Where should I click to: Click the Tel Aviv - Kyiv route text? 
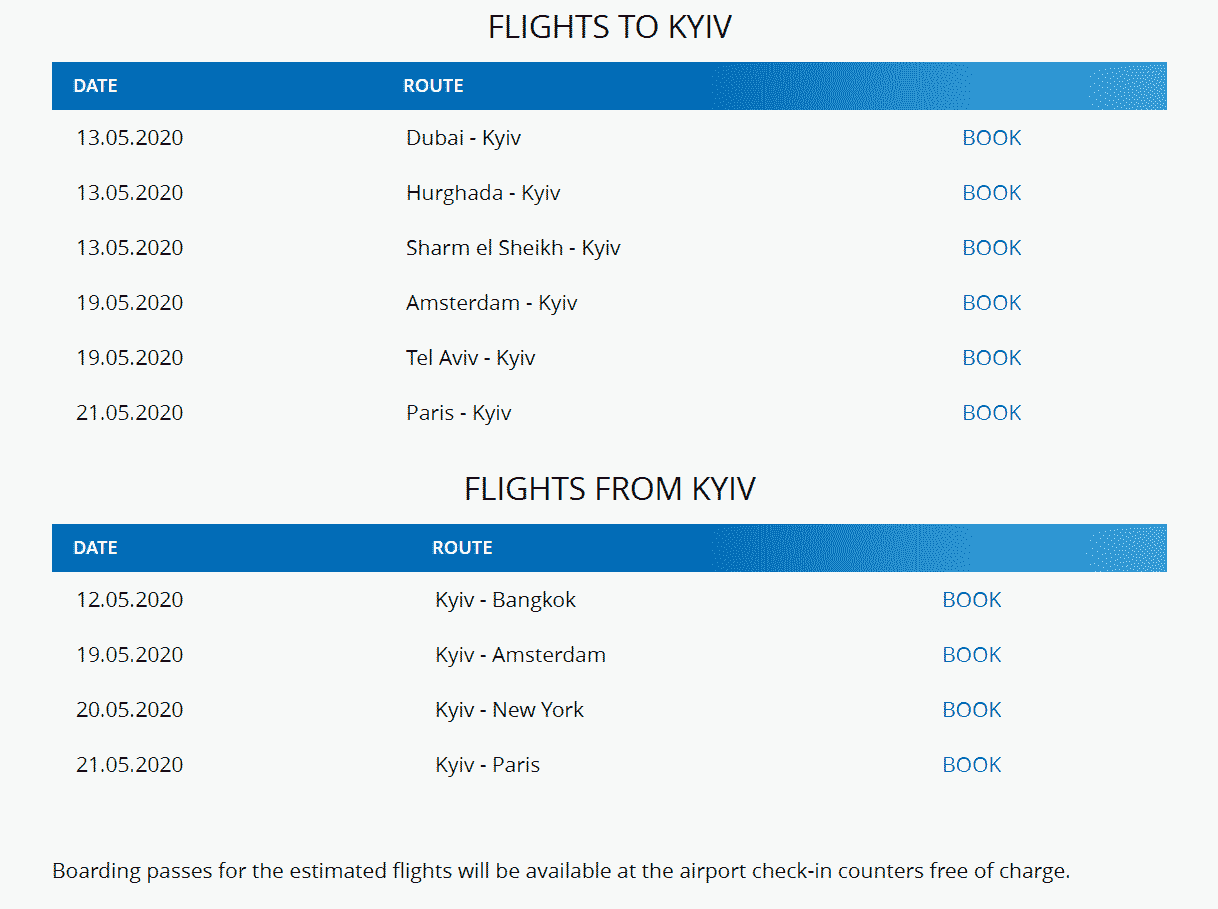pyautogui.click(x=470, y=358)
